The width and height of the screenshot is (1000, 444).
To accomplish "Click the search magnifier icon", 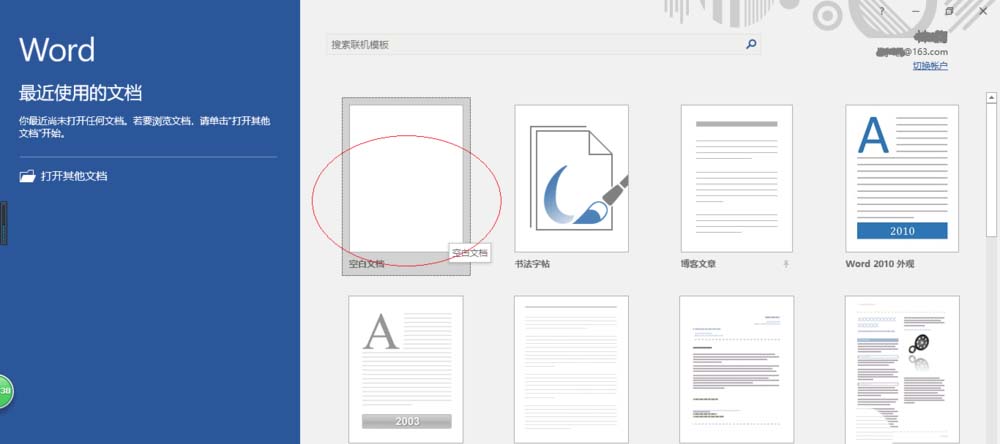I will 751,44.
